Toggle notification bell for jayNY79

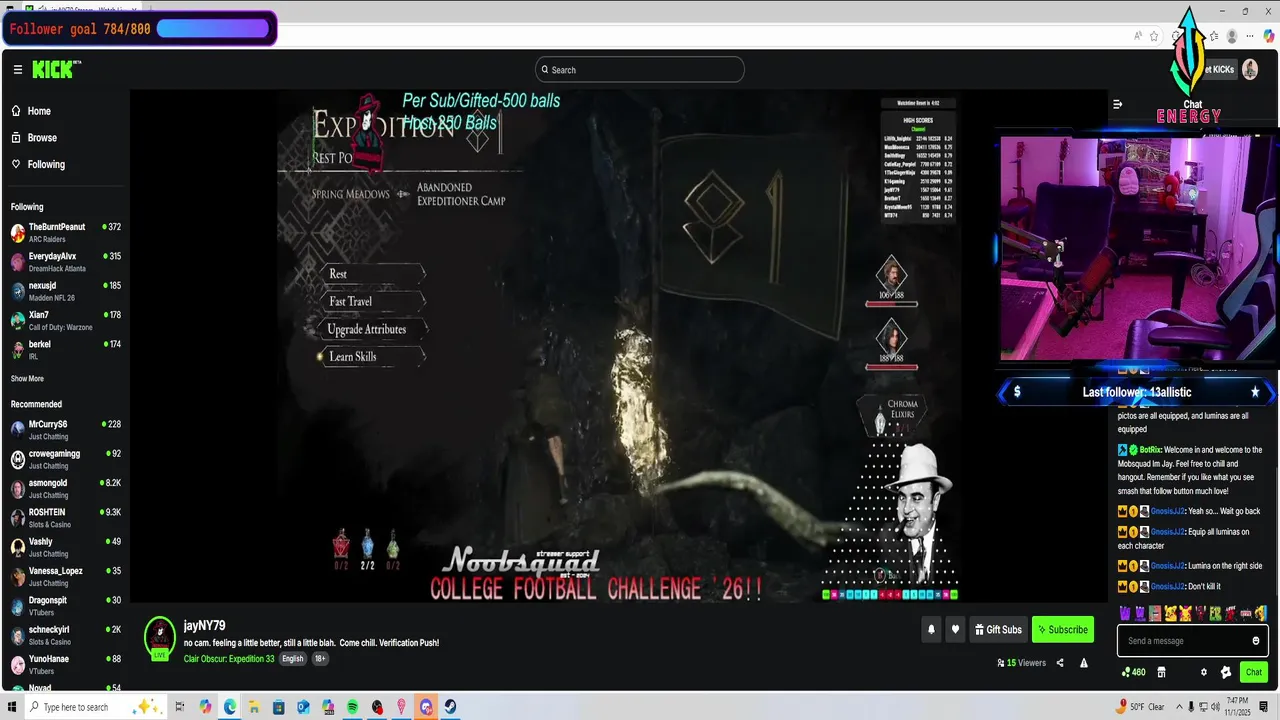(931, 630)
